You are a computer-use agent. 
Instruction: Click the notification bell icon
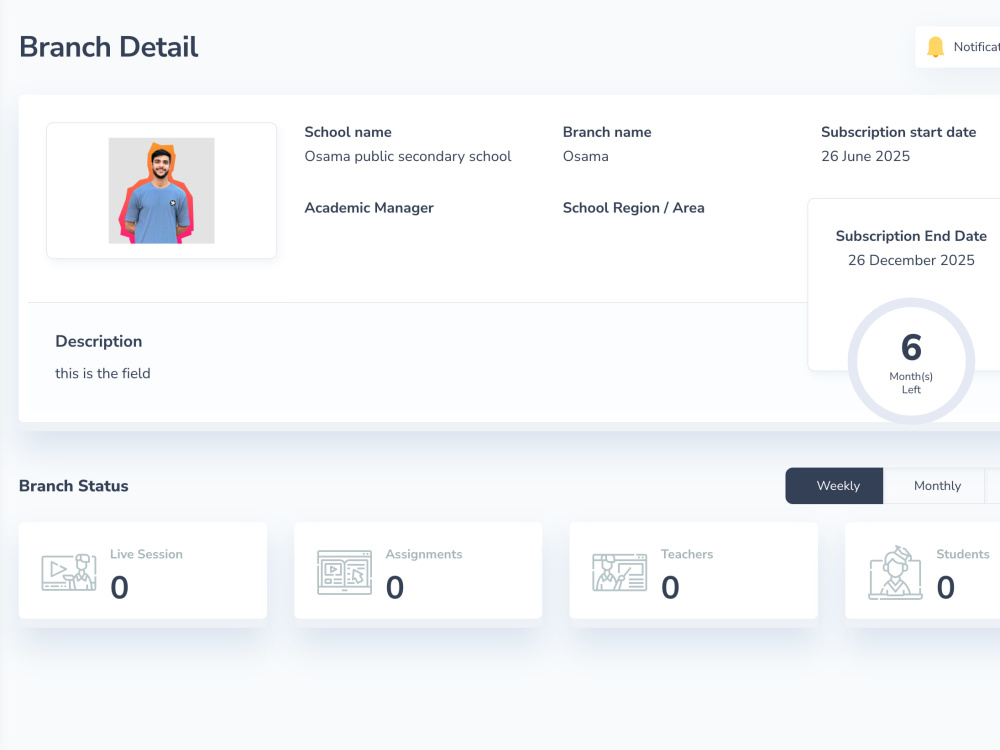[x=935, y=47]
